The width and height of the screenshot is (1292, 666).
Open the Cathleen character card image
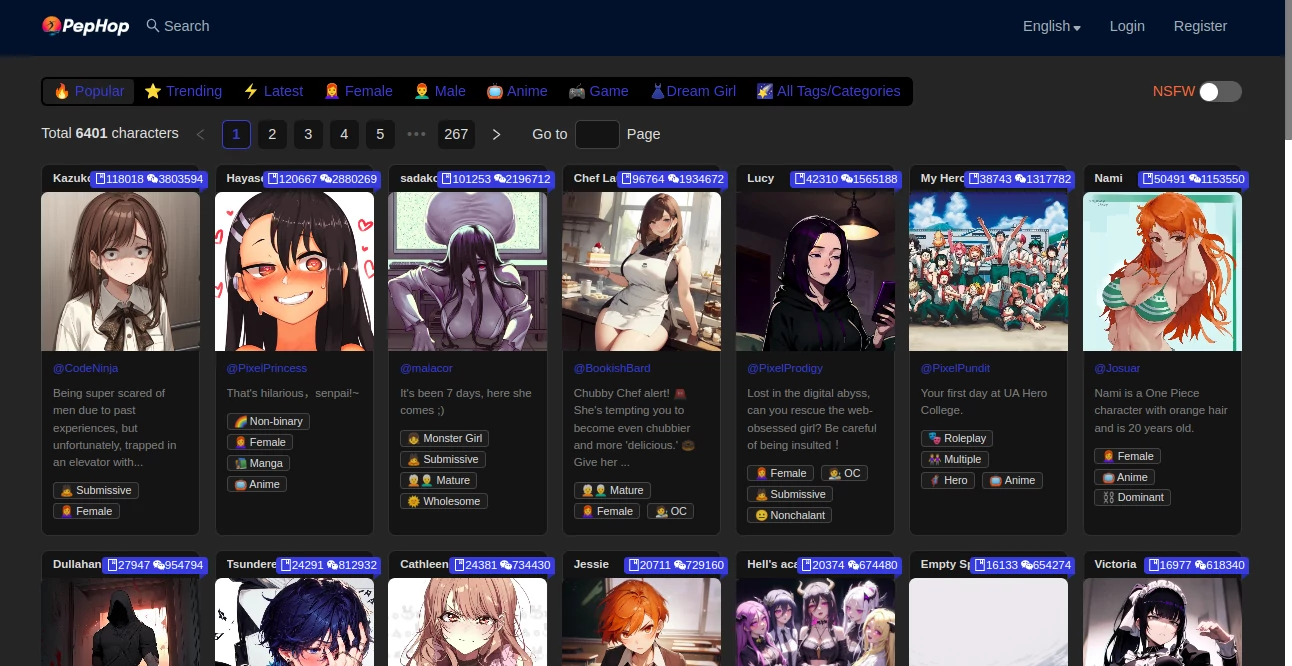tap(467, 622)
